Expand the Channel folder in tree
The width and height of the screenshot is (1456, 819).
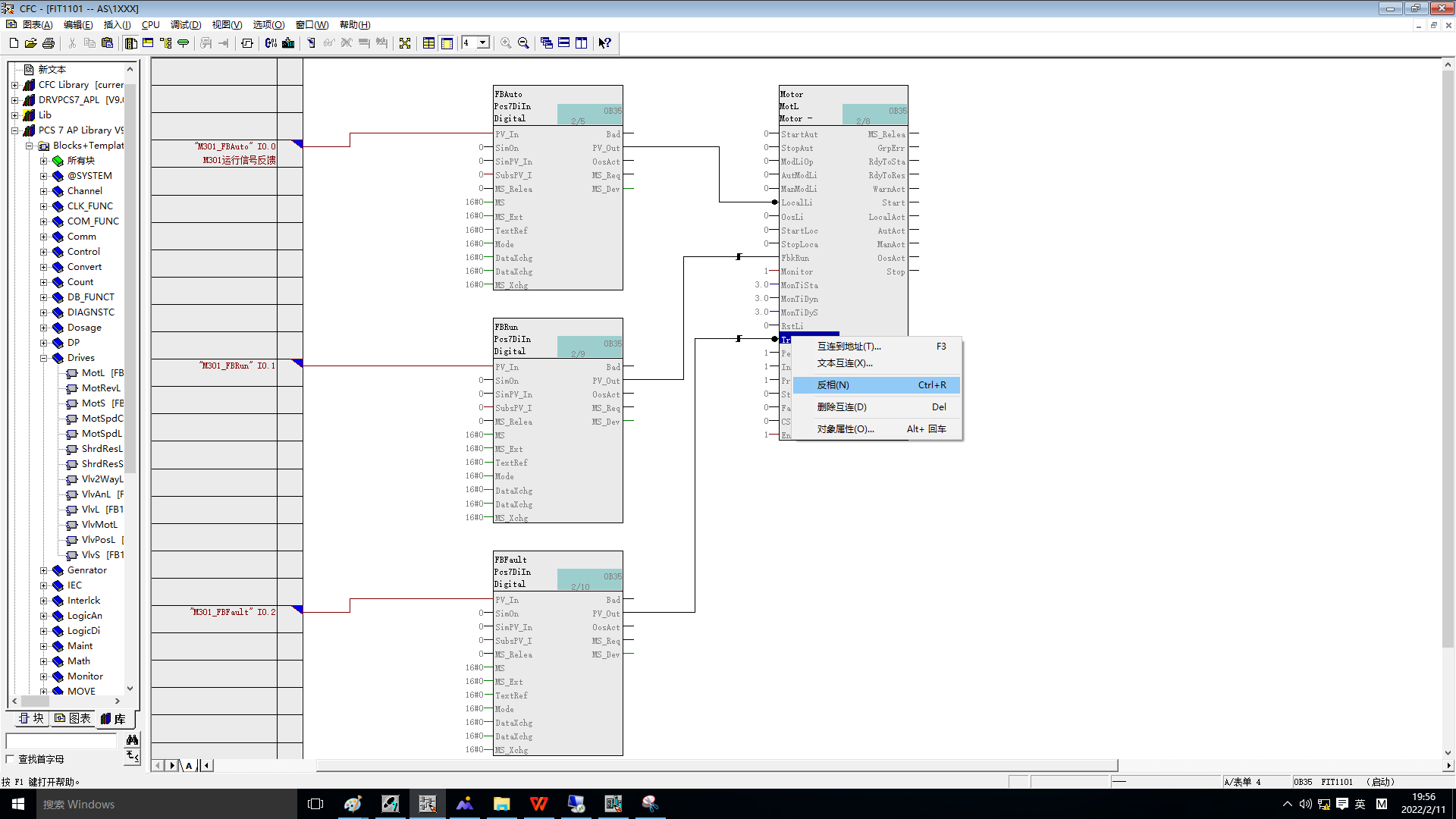pyautogui.click(x=44, y=191)
